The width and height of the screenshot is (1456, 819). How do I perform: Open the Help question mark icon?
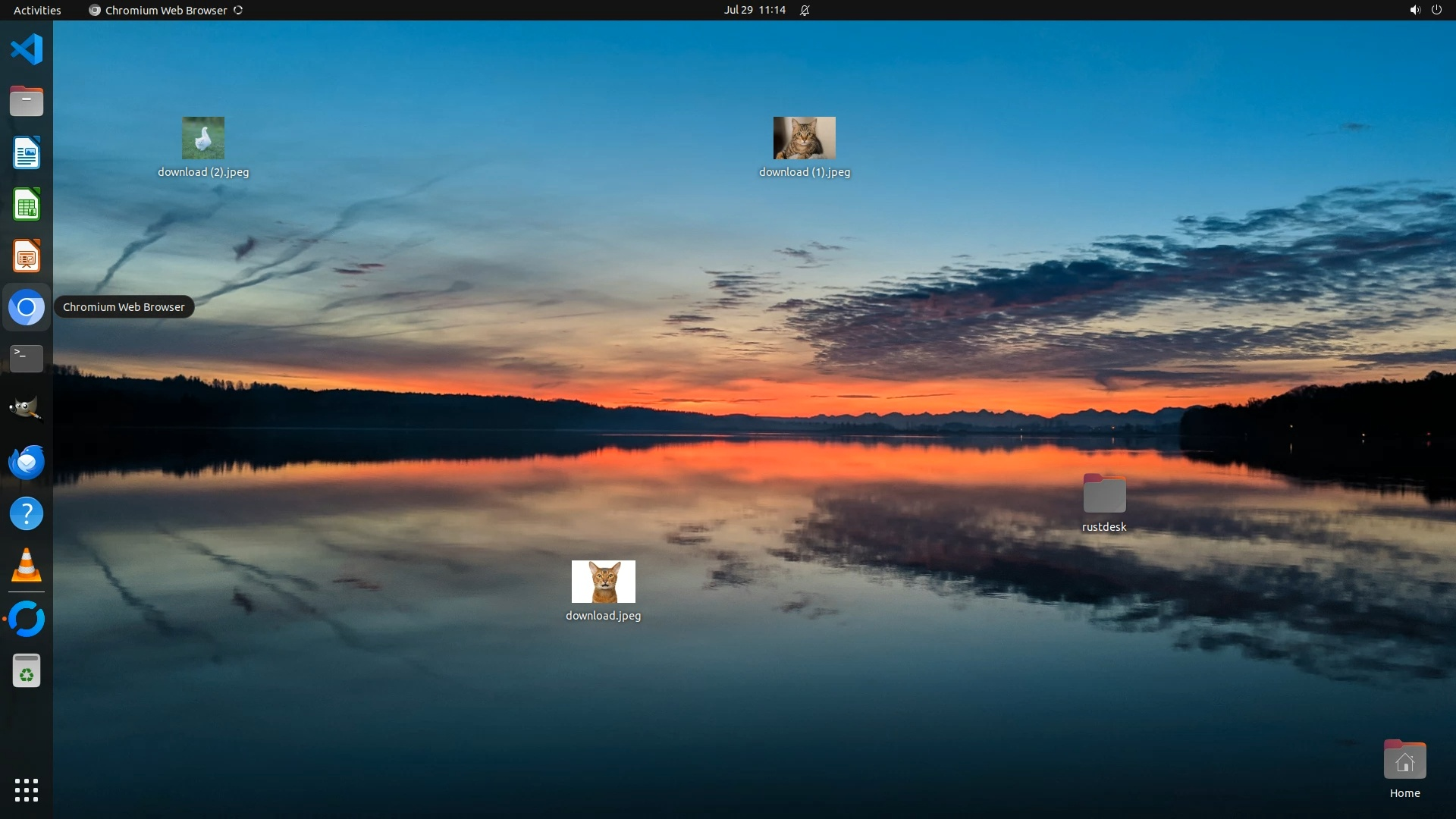27,514
